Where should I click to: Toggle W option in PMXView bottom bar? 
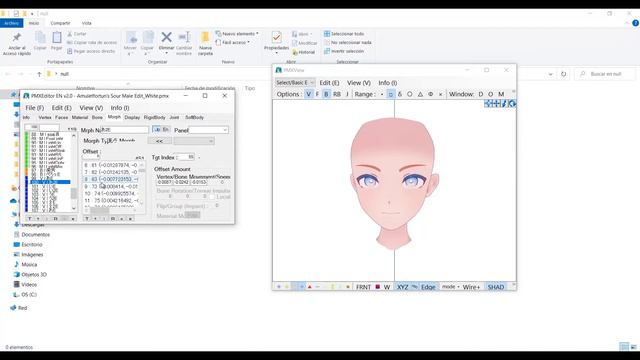point(387,287)
